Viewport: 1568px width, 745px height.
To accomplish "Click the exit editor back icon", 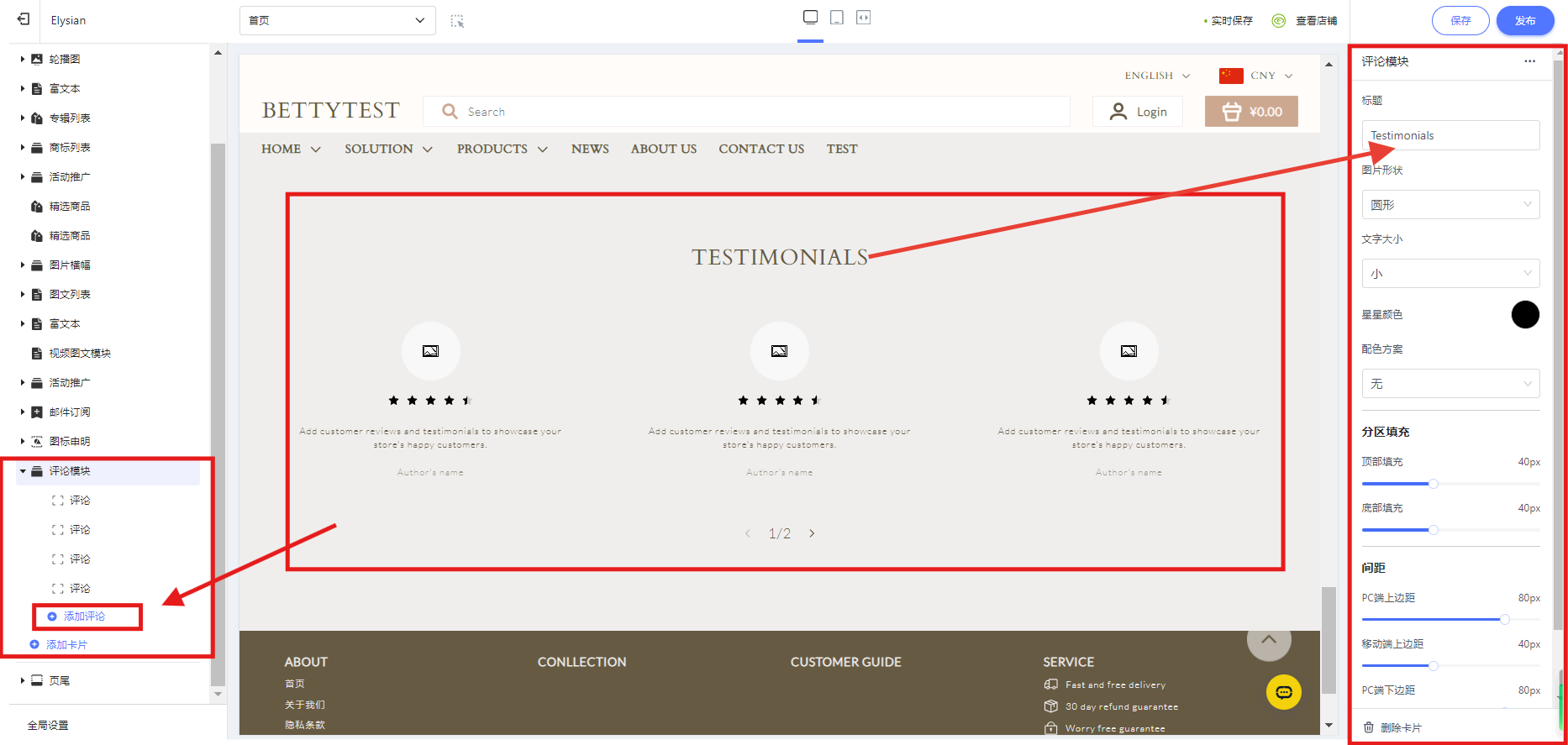I will (x=24, y=19).
